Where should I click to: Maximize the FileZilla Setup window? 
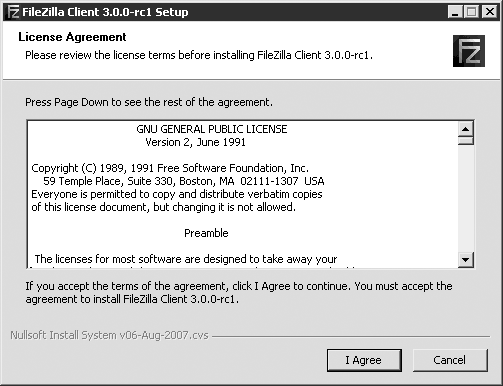[x=472, y=12]
